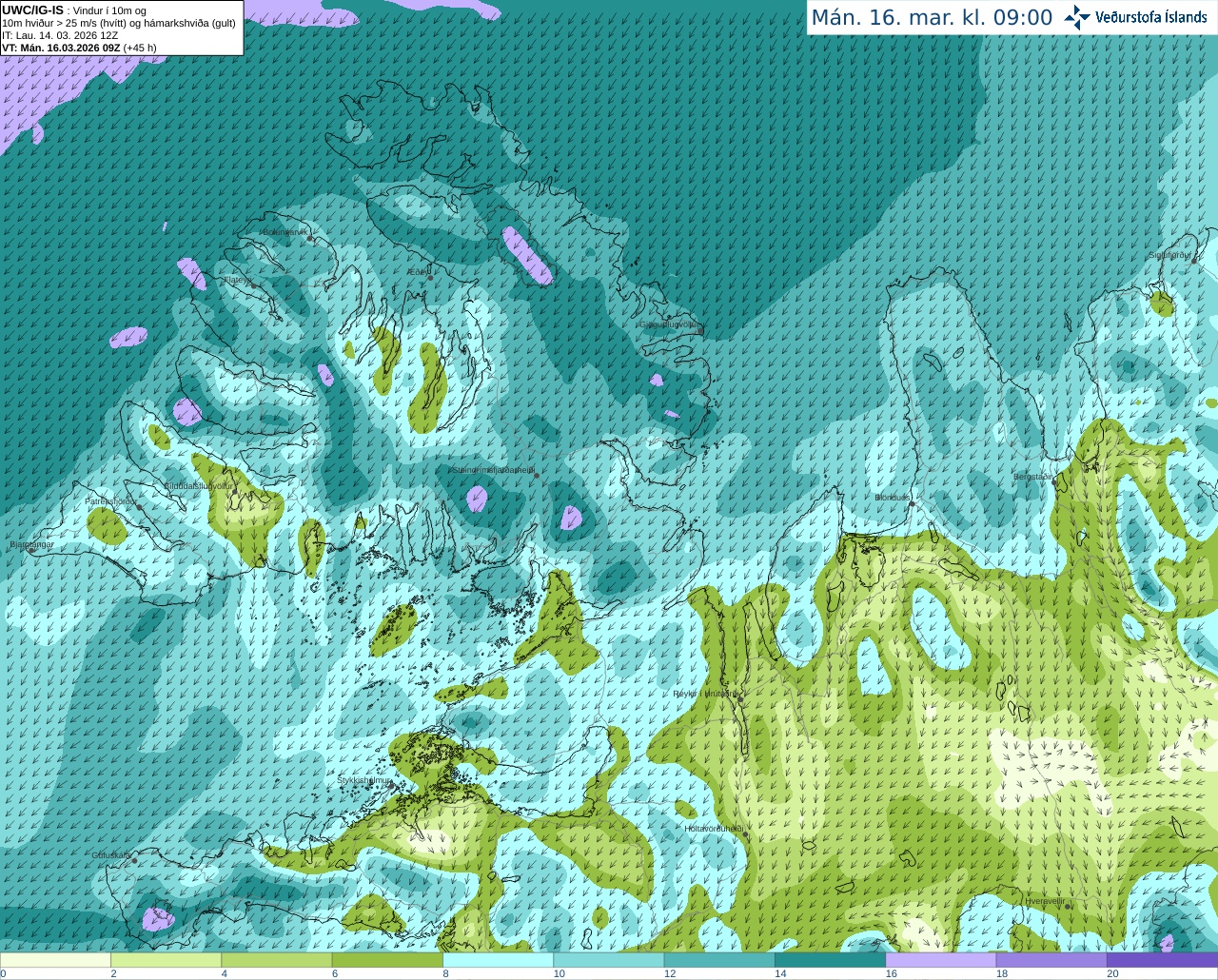Viewport: 1218px width, 980px height.
Task: Click the purple 18–20 m/s legend swatch
Action: [1051, 960]
